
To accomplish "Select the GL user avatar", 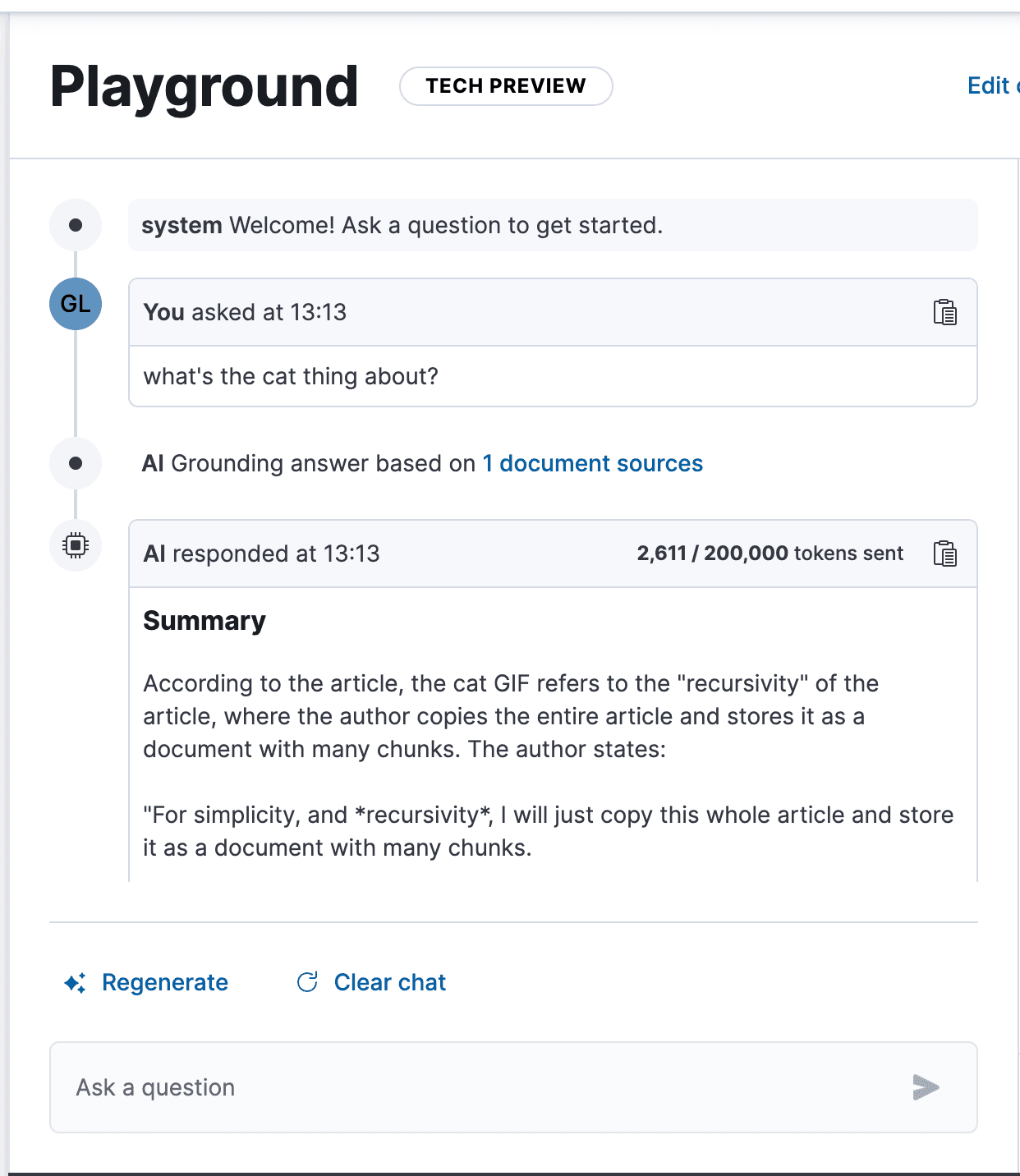I will click(75, 303).
